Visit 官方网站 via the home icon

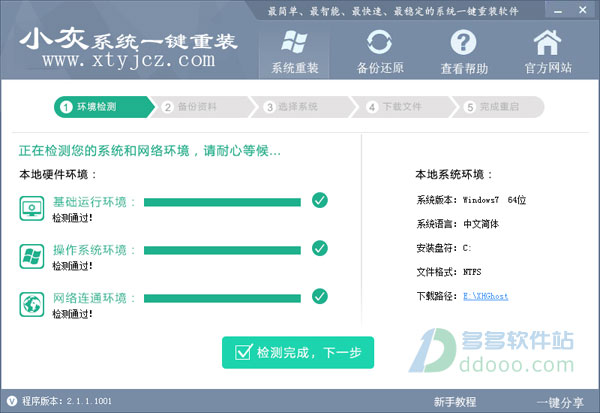(546, 52)
